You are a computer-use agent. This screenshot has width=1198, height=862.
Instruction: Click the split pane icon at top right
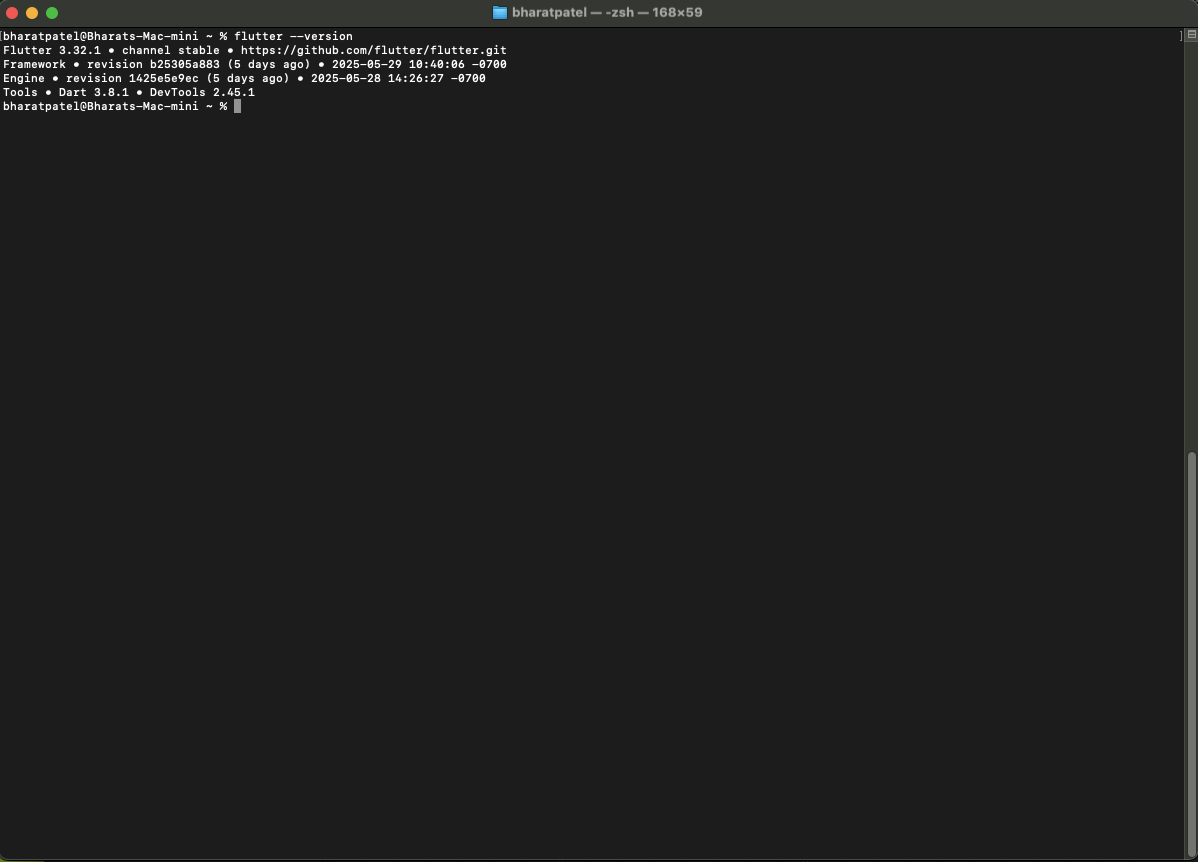(1191, 35)
